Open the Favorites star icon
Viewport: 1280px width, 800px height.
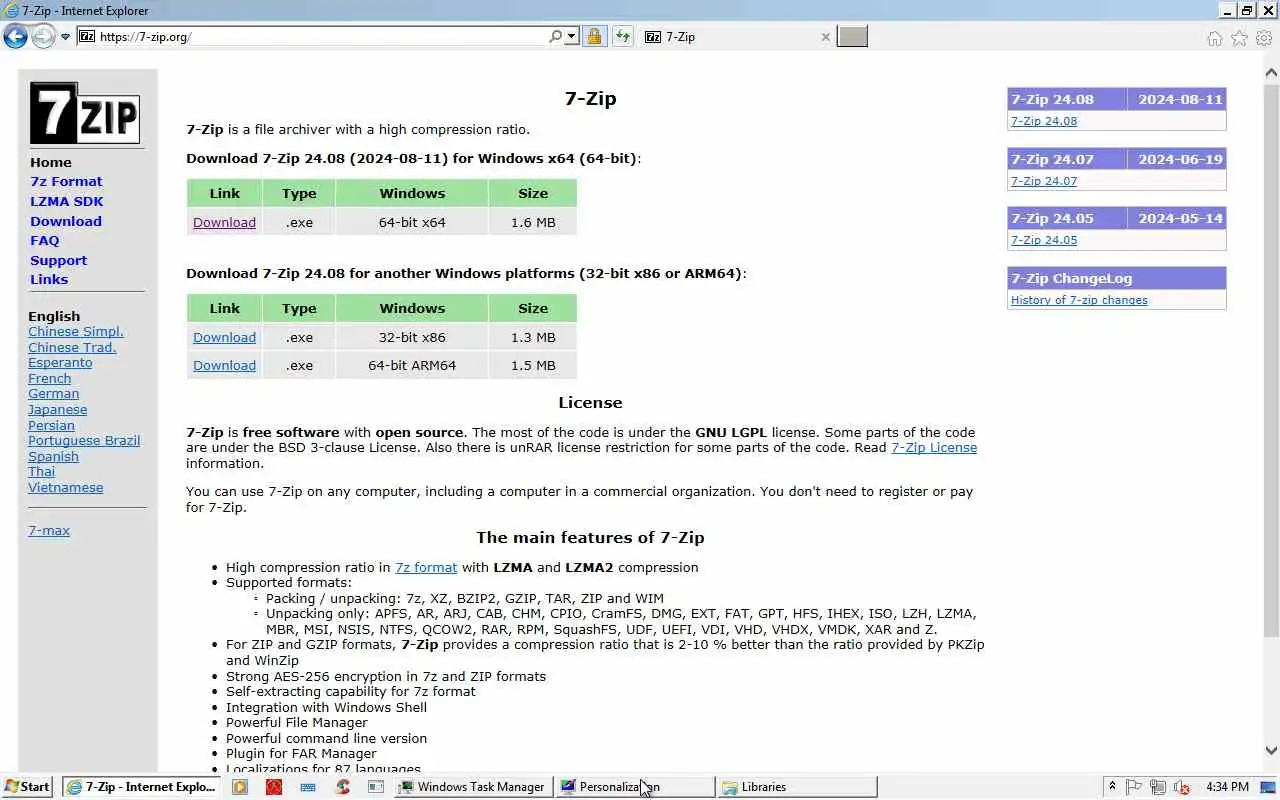pyautogui.click(x=1239, y=38)
